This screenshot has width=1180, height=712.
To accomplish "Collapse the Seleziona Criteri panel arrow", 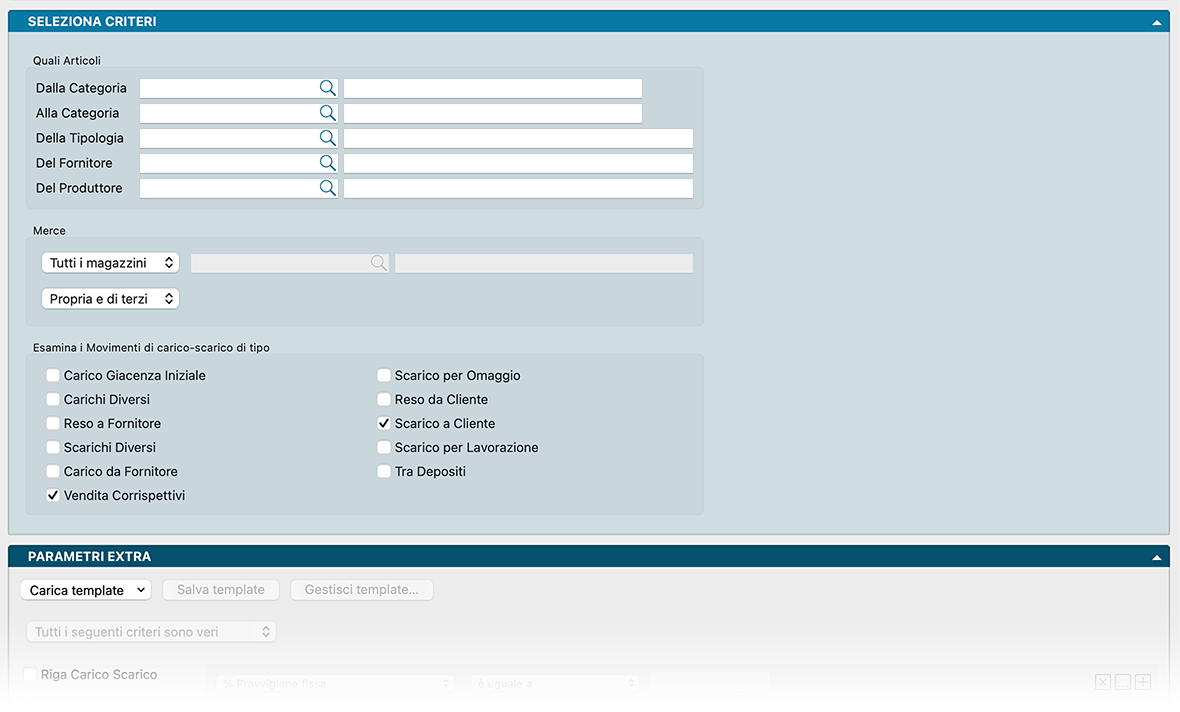I will click(x=1157, y=22).
